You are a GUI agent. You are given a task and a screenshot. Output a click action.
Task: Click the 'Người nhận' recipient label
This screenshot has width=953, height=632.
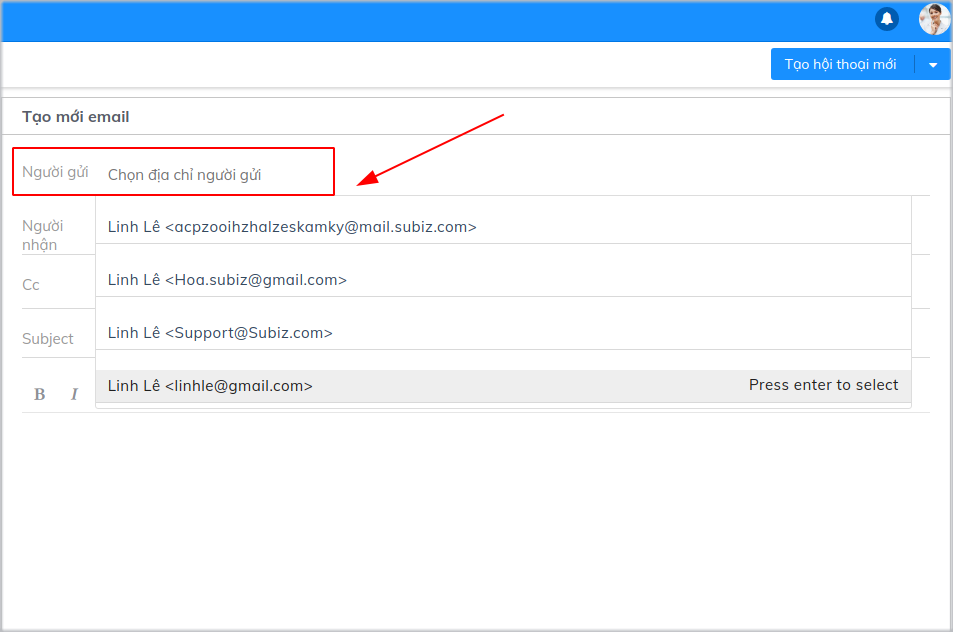(42, 235)
